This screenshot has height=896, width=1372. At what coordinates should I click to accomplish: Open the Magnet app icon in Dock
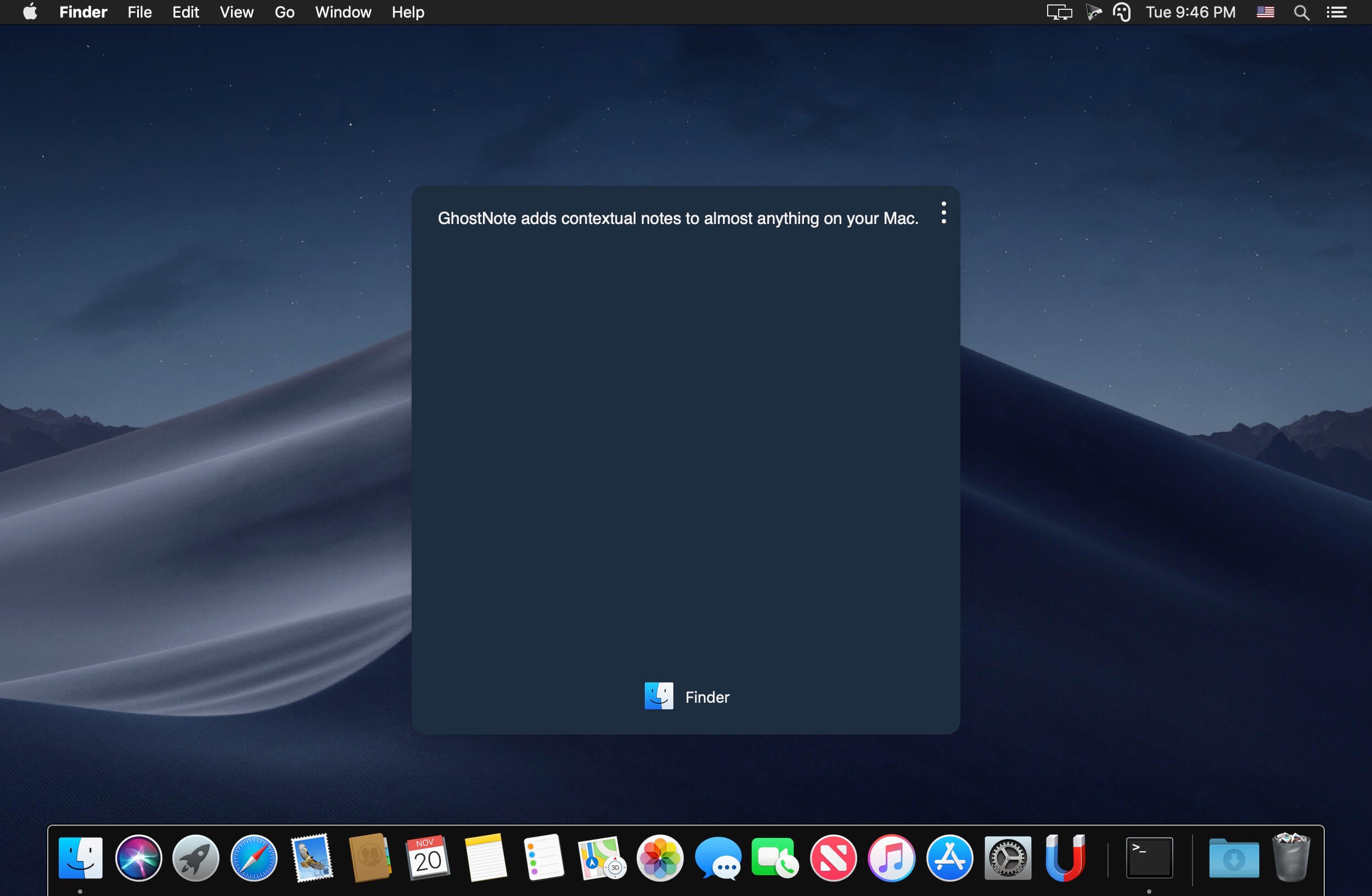[x=1065, y=858]
